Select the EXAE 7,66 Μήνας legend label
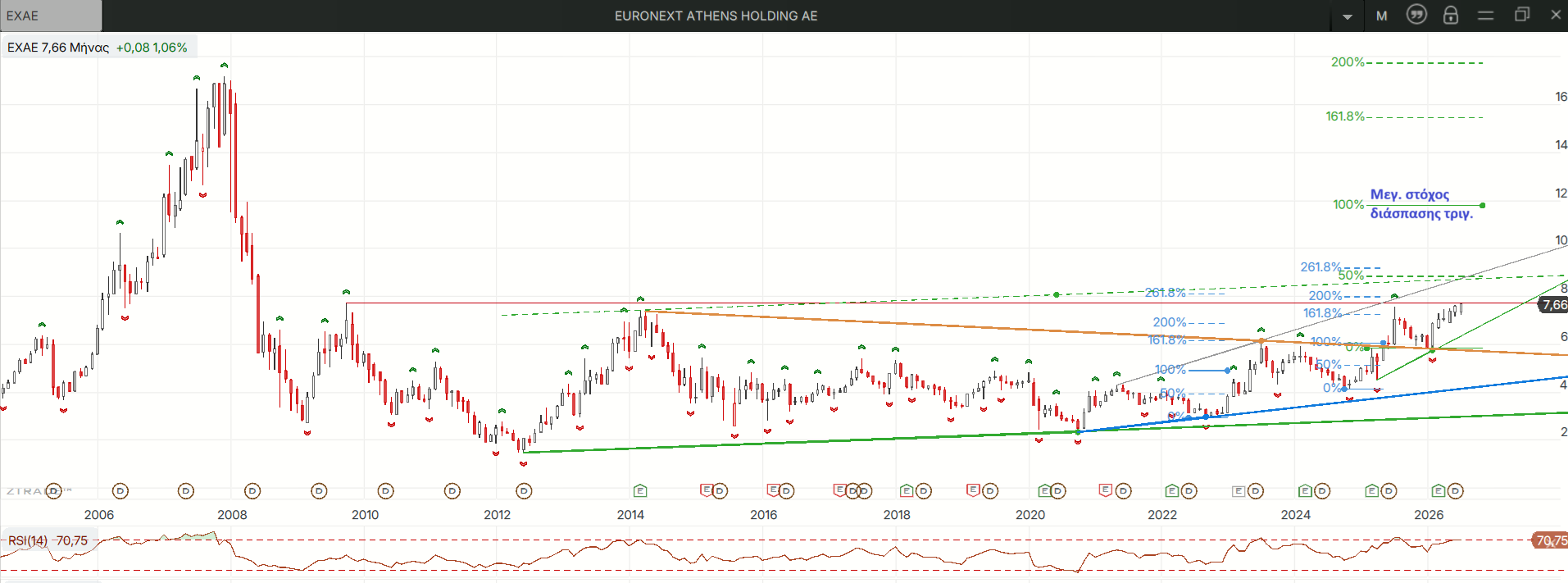Image resolution: width=1568 pixels, height=583 pixels. point(58,48)
